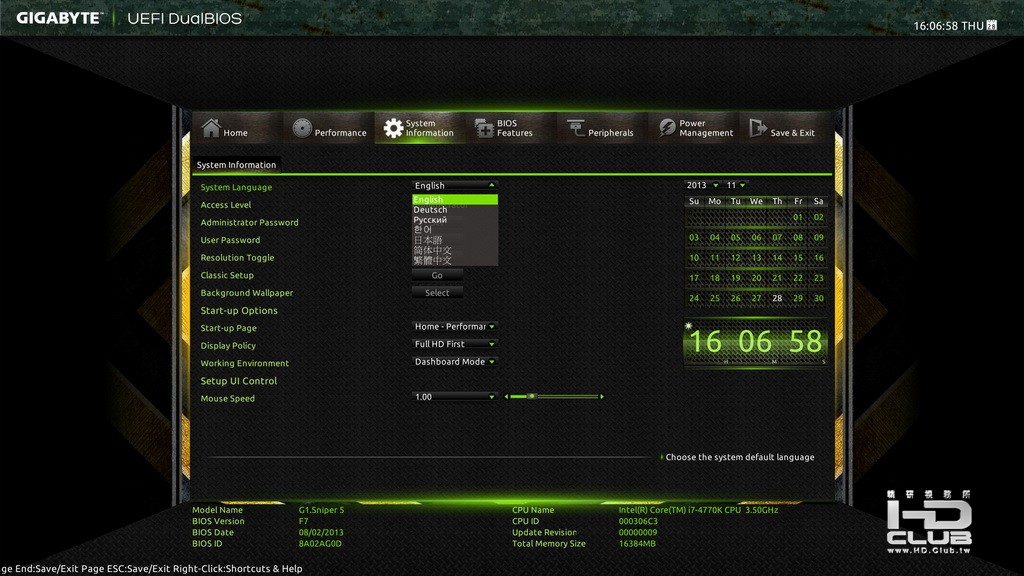The height and width of the screenshot is (576, 1024).
Task: Select day 15 in the calendar
Action: [797, 258]
